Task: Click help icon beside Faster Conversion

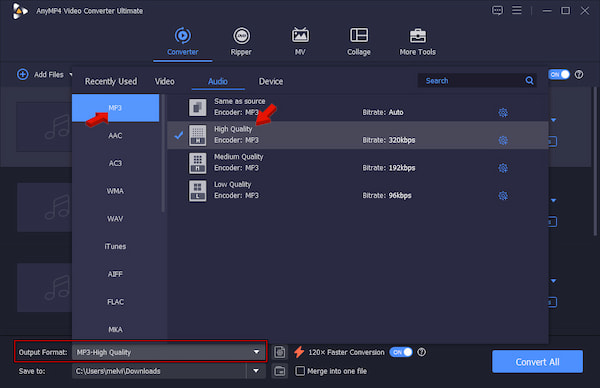Action: coord(421,352)
